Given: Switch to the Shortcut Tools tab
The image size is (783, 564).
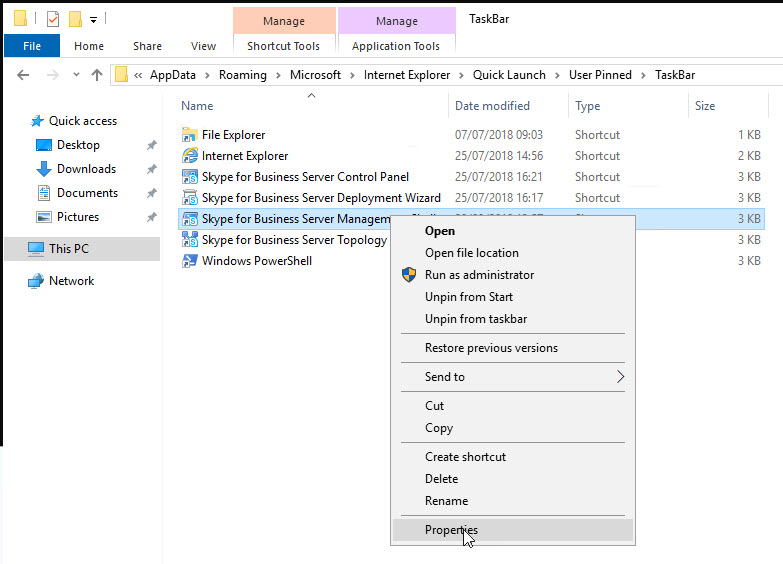Looking at the screenshot, I should [x=284, y=46].
